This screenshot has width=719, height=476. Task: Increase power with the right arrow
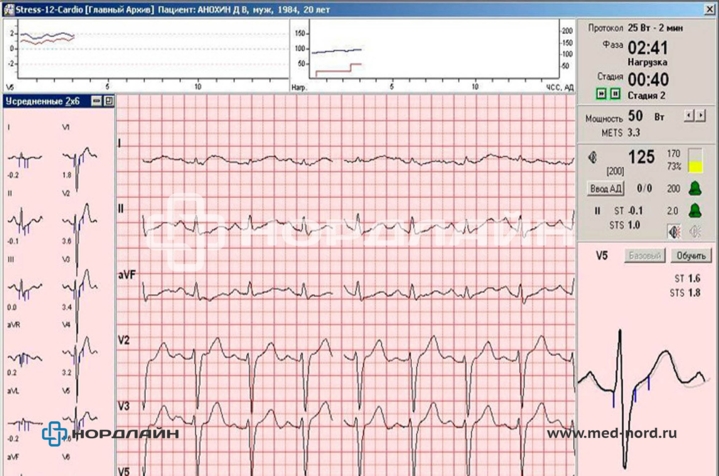click(701, 116)
